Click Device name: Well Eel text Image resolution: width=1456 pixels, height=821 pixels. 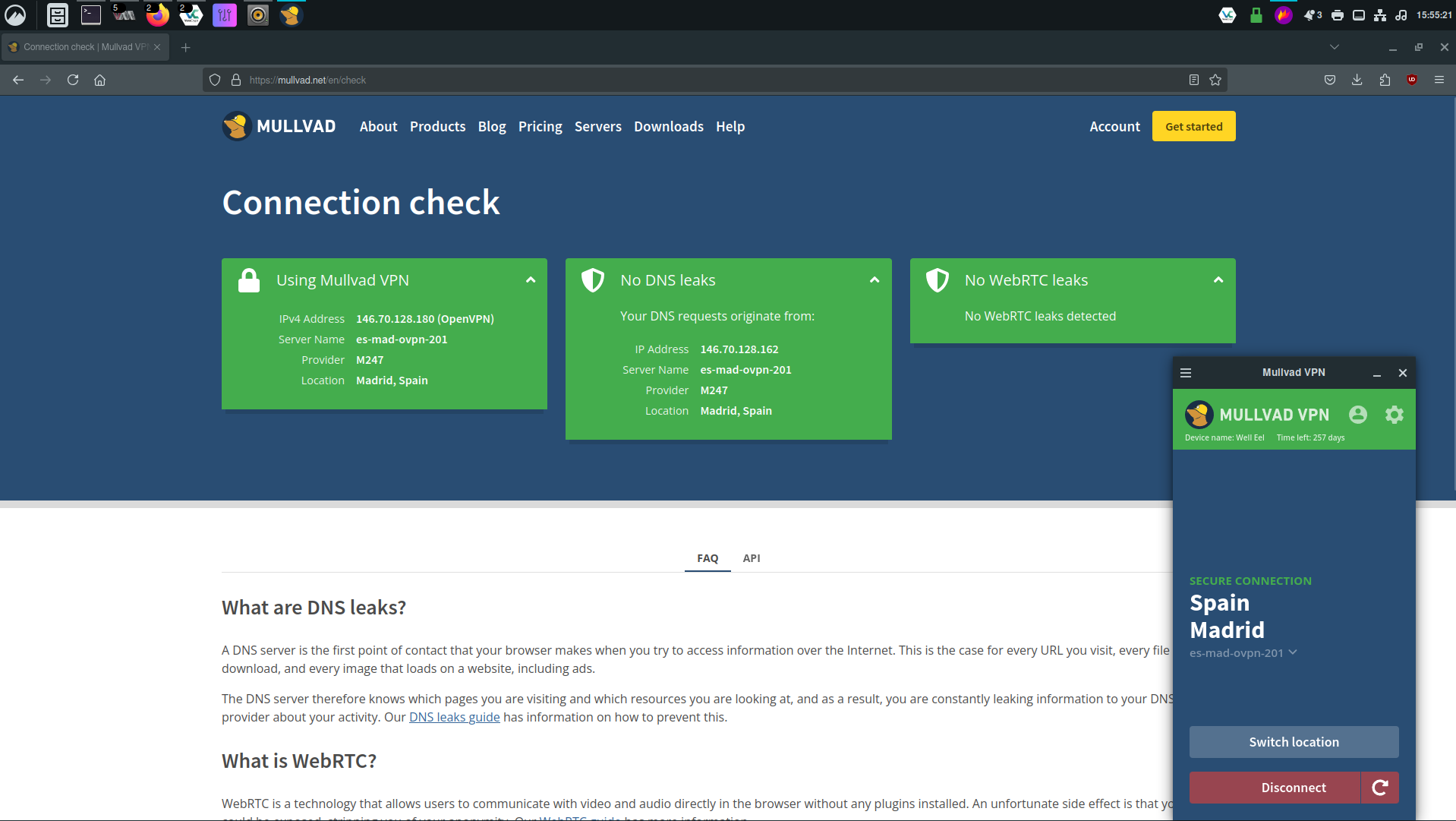tap(1224, 437)
